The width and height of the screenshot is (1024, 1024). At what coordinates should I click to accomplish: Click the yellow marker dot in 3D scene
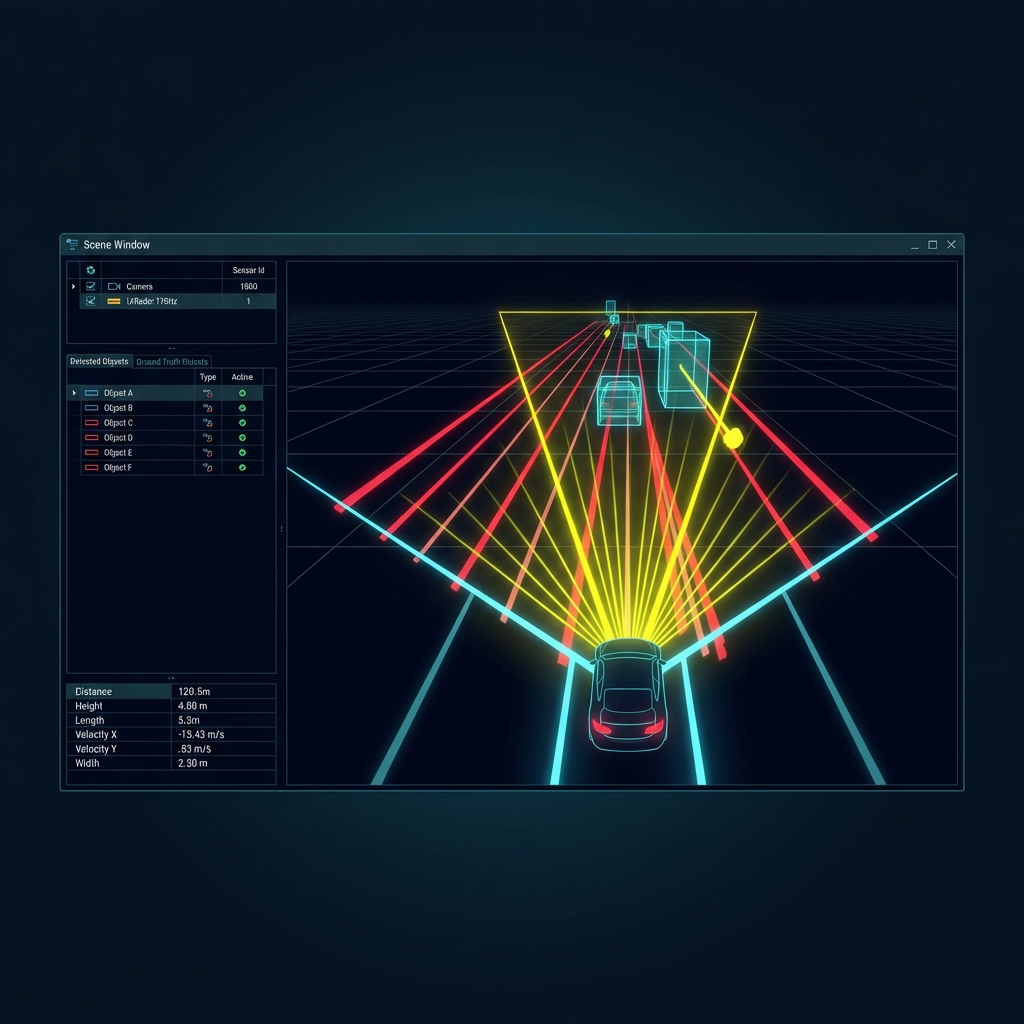click(733, 438)
